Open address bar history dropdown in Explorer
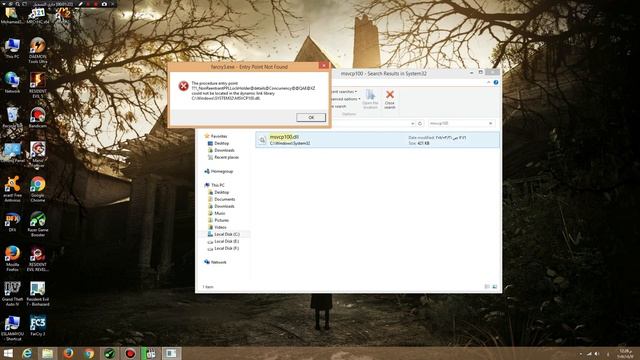This screenshot has height=360, width=640. [413, 123]
